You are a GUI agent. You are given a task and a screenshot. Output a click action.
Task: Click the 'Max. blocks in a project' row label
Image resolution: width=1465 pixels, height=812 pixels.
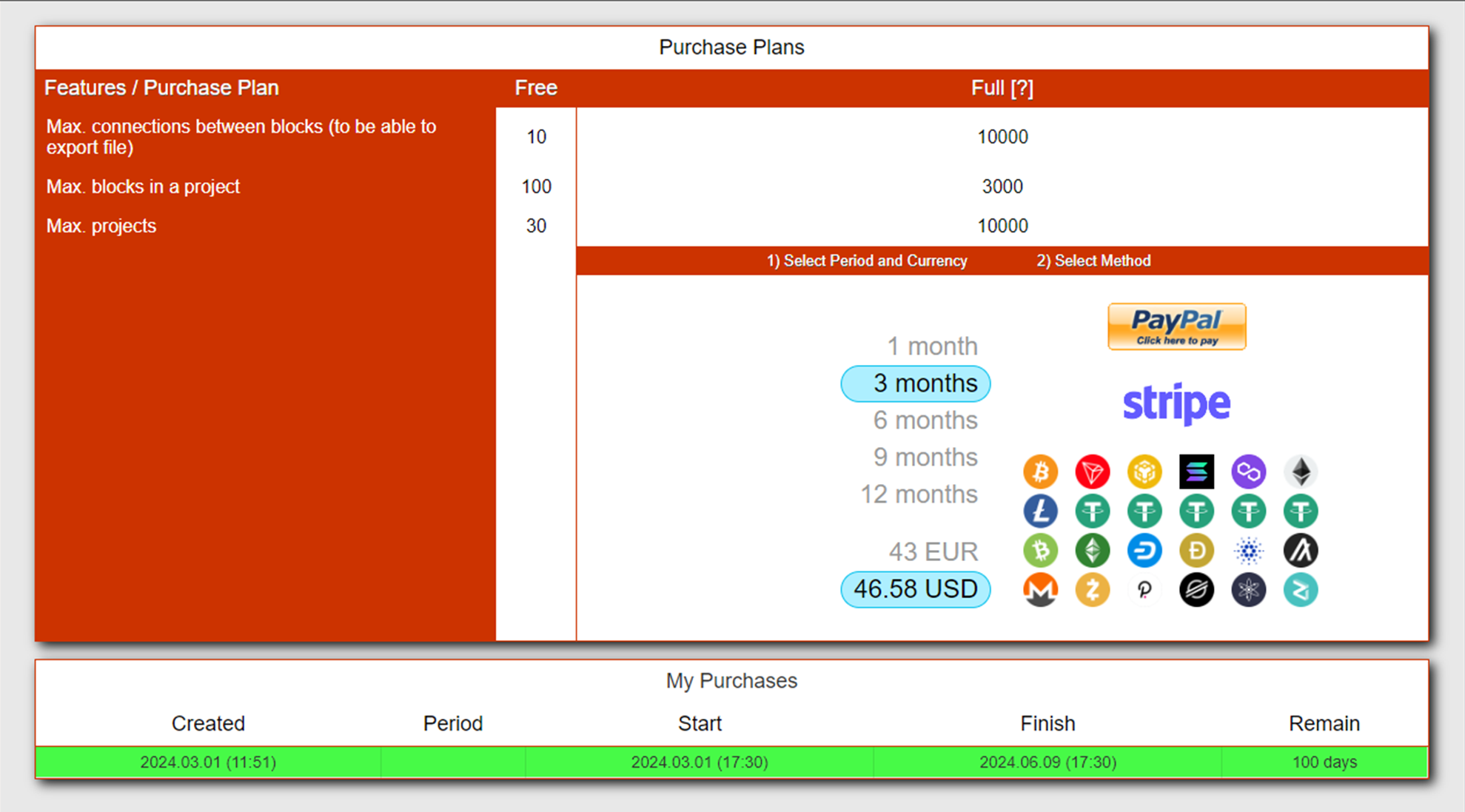click(143, 187)
